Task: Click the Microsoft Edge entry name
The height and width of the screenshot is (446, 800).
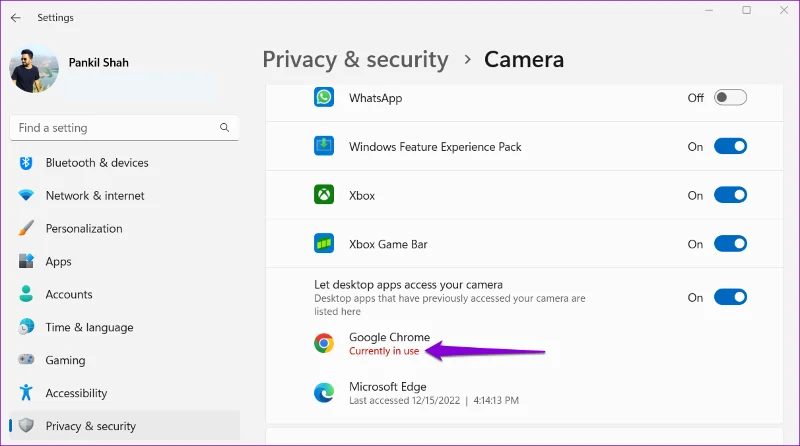Action: [x=388, y=386]
